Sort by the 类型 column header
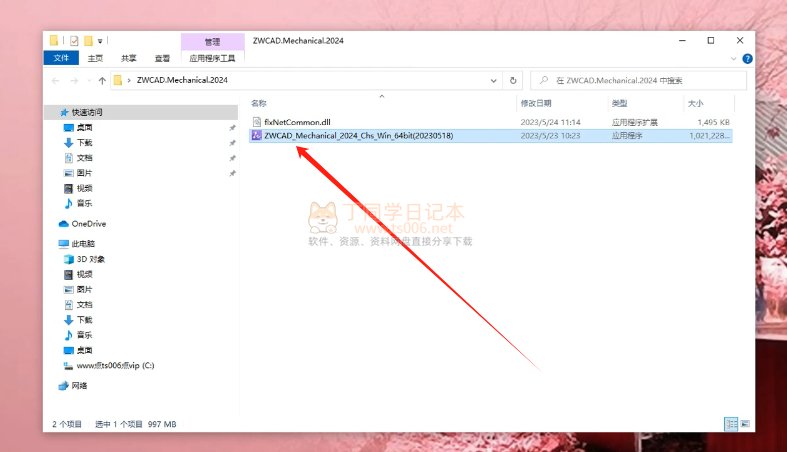 (619, 103)
